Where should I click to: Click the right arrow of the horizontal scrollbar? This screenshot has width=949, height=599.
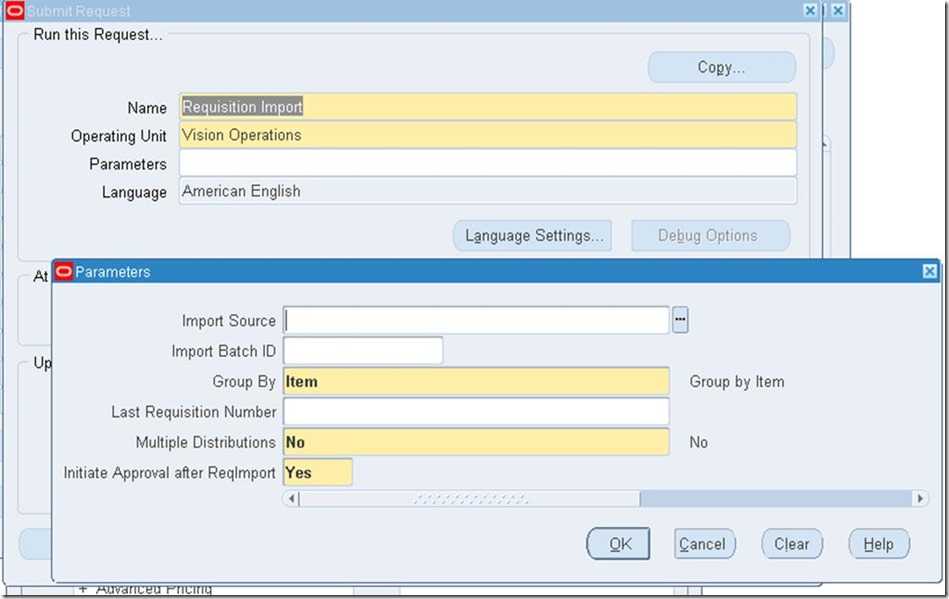(920, 499)
